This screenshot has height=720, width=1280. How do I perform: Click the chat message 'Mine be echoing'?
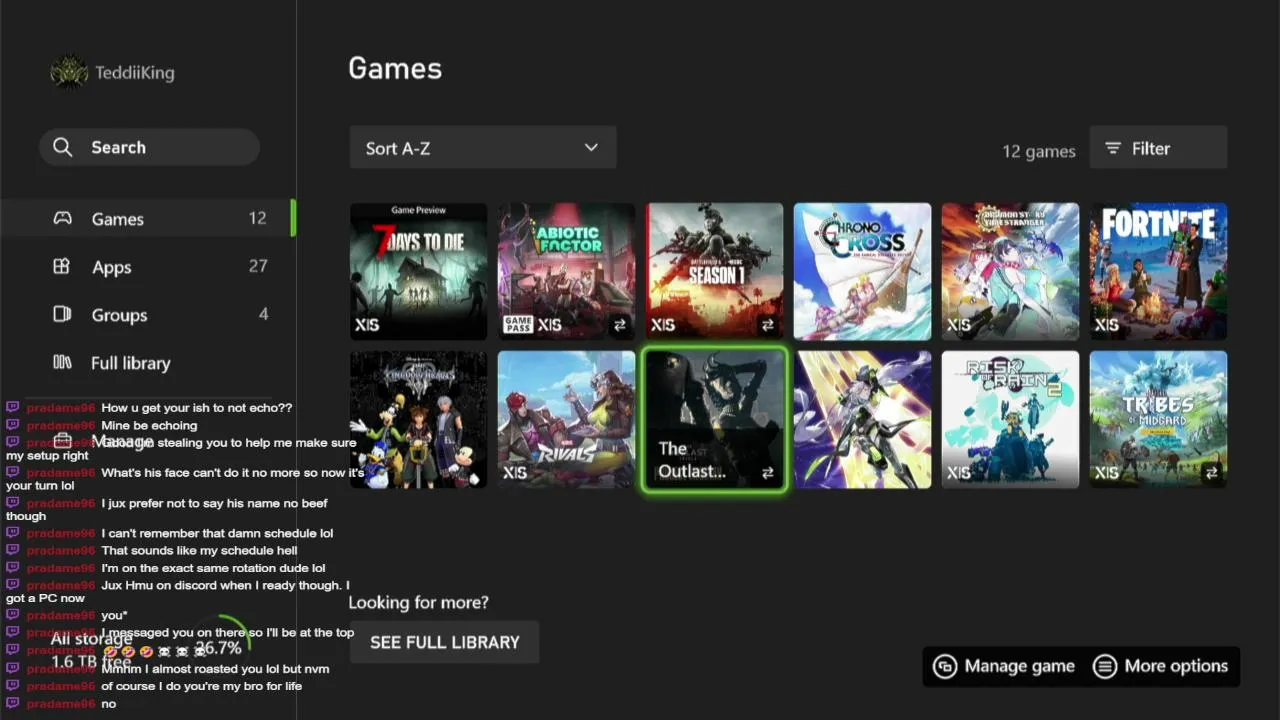click(149, 425)
